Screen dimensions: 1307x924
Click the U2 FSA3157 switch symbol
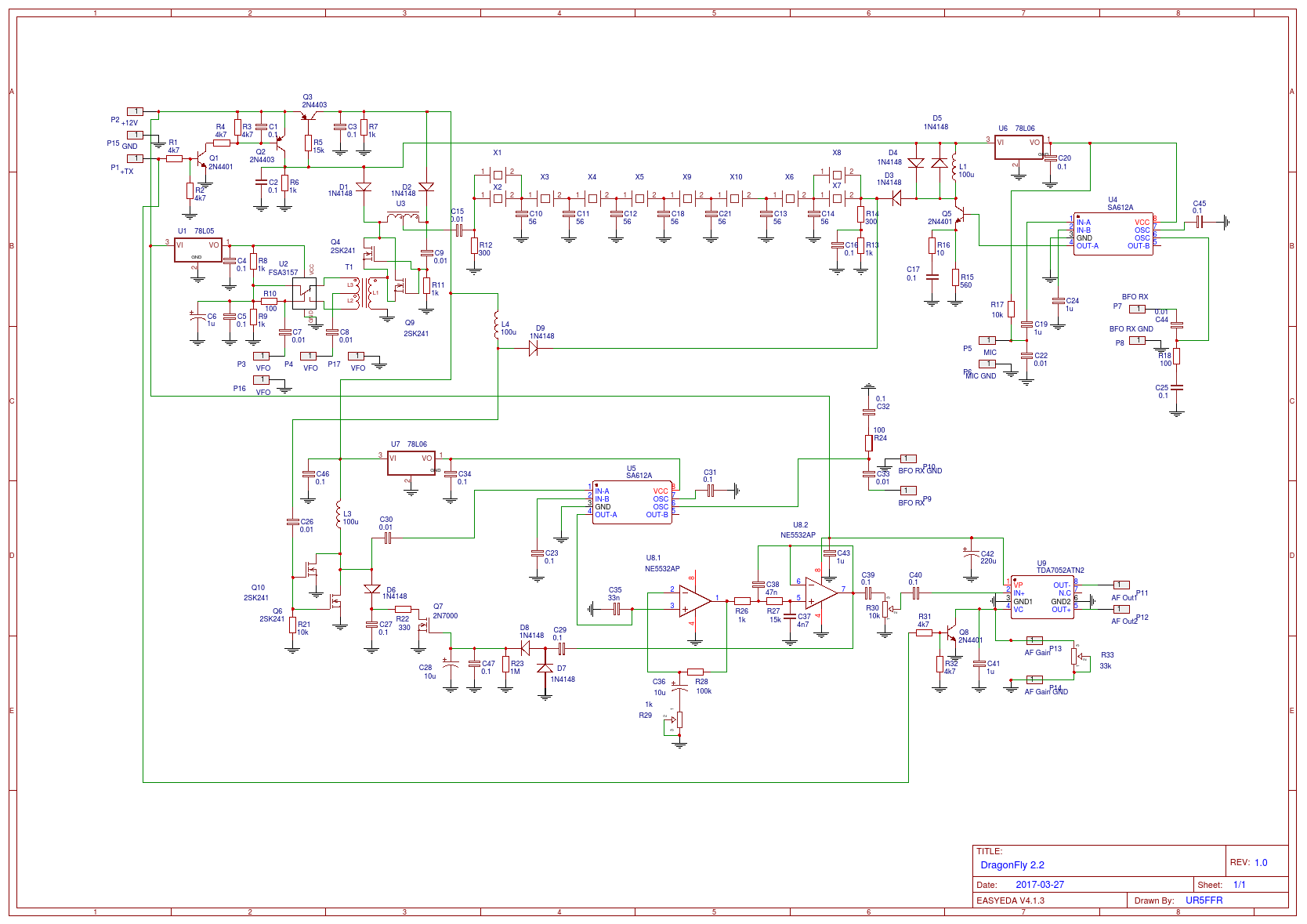[x=304, y=291]
